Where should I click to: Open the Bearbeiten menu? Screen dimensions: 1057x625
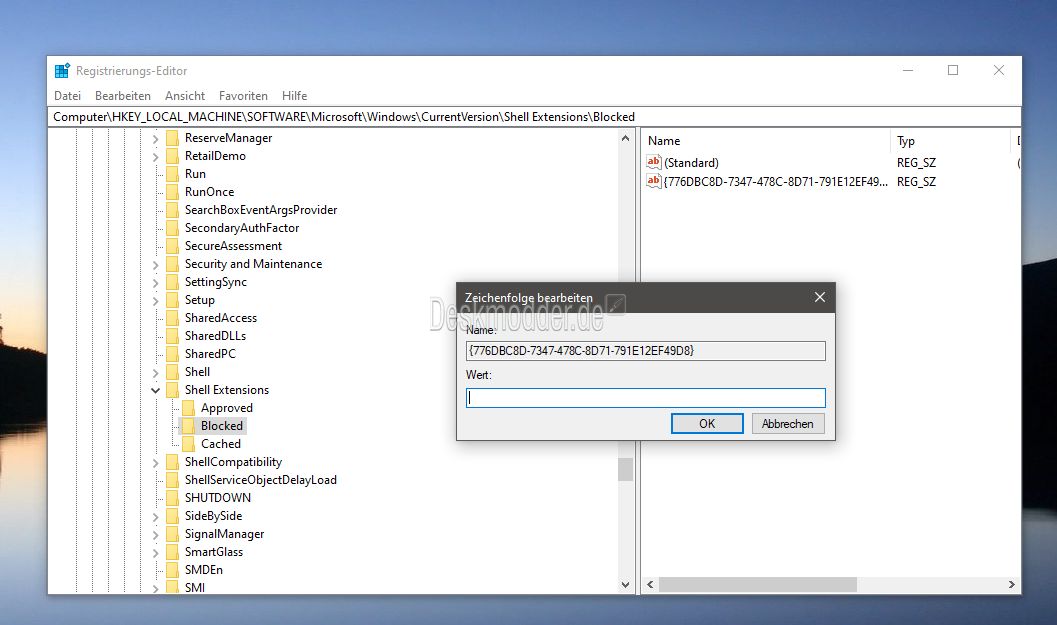tap(123, 96)
